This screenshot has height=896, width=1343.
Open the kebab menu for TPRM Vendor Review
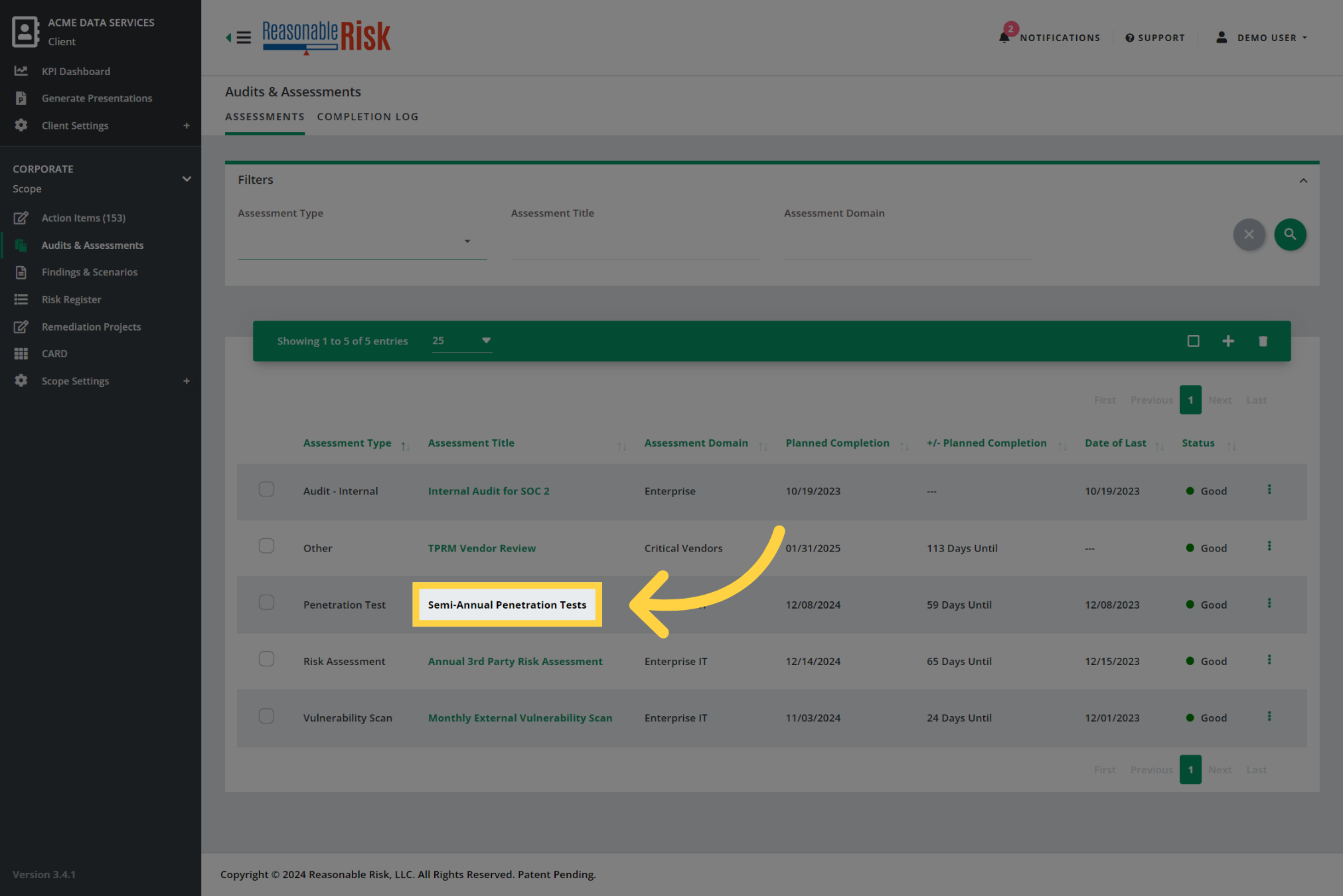pyautogui.click(x=1269, y=546)
